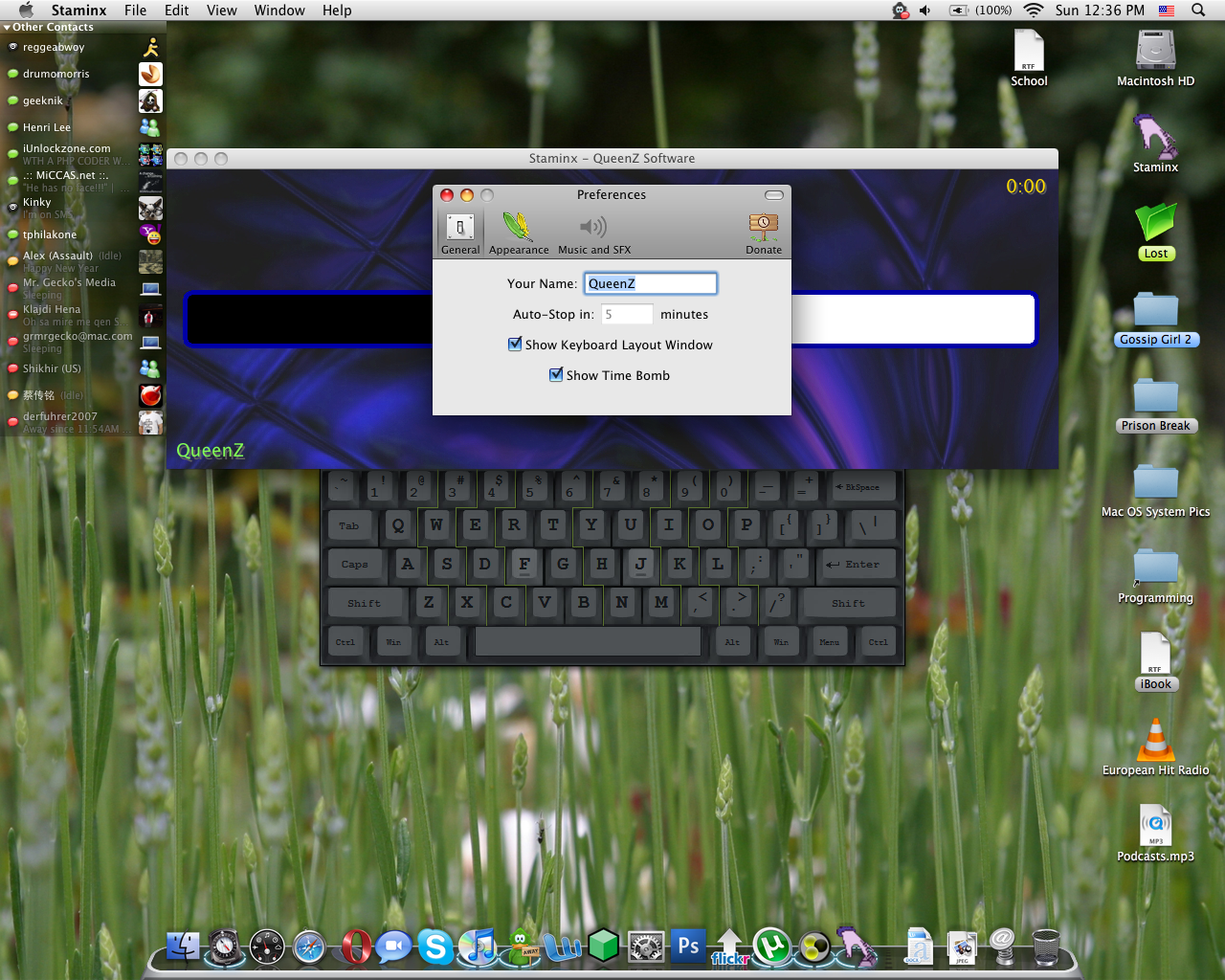1225x980 pixels.
Task: Open Podcasts.mp3 file on desktop
Action: click(1155, 834)
